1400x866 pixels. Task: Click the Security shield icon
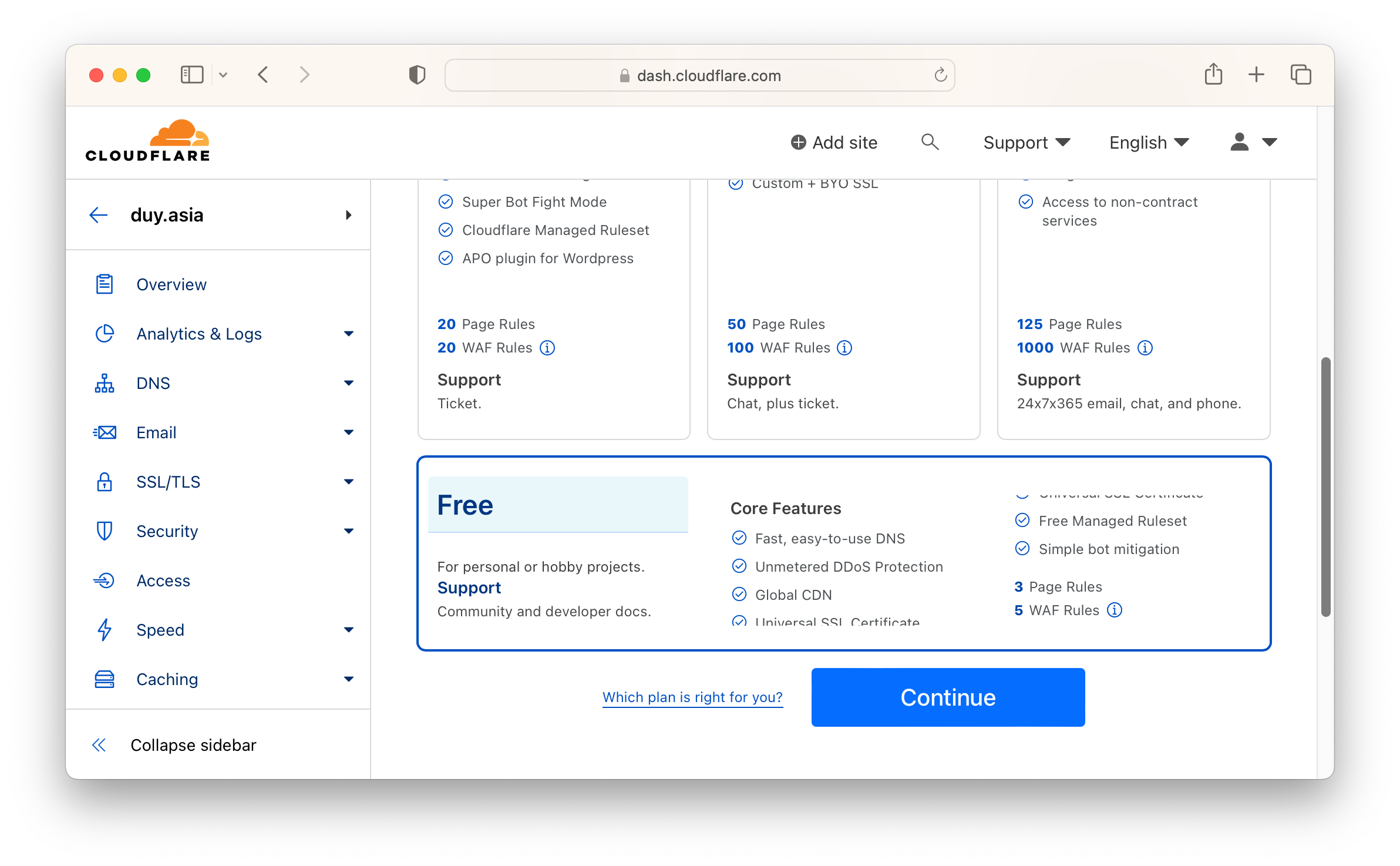tap(104, 531)
